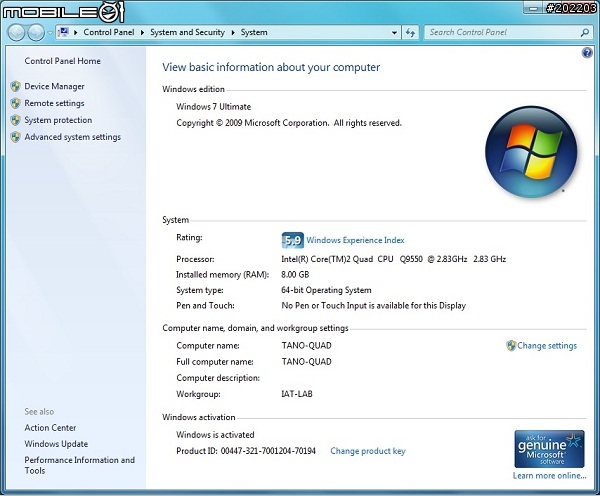Click the computer icon in address bar
This screenshot has width=600, height=496.
click(64, 32)
